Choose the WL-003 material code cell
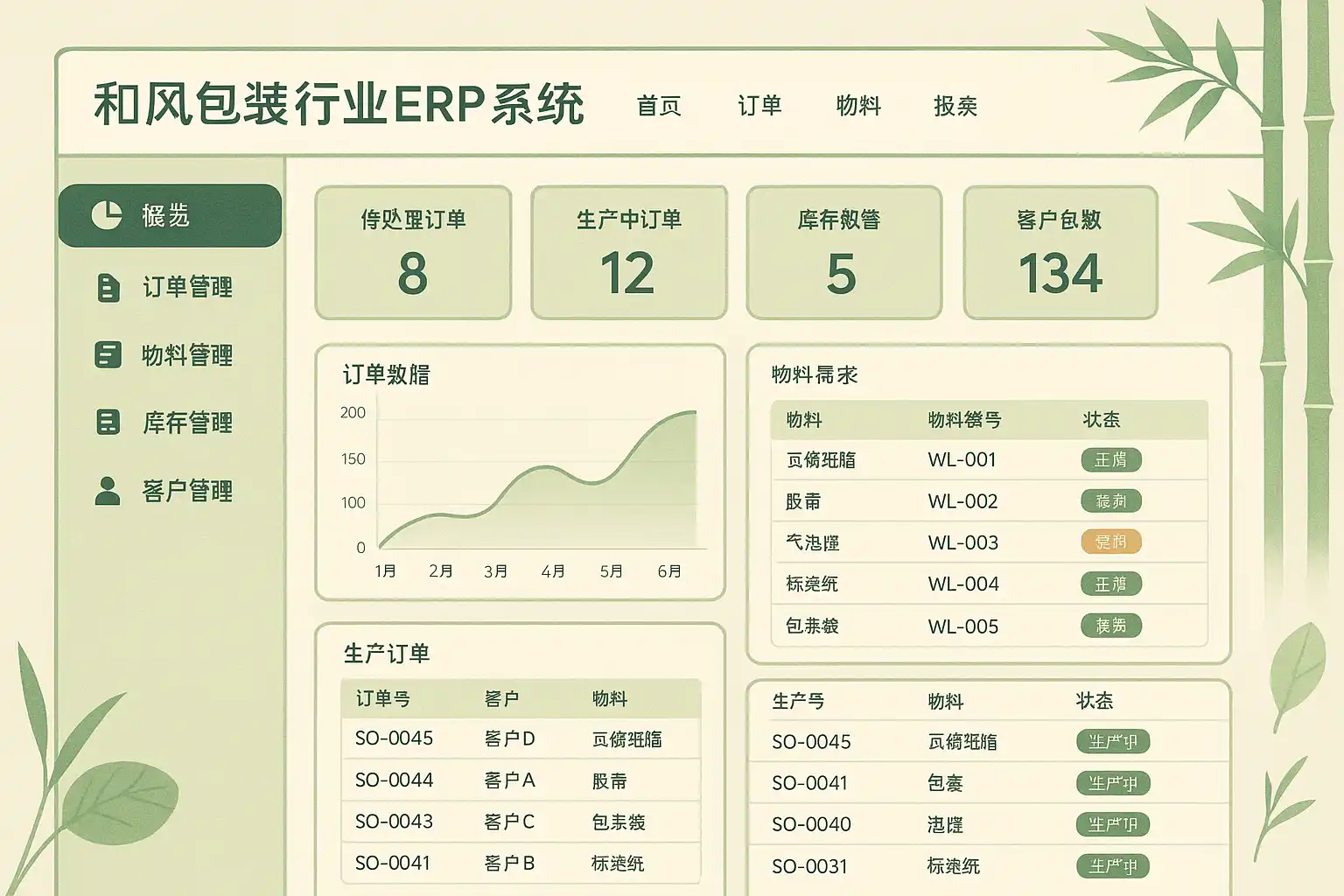The image size is (1344, 896). tap(963, 542)
